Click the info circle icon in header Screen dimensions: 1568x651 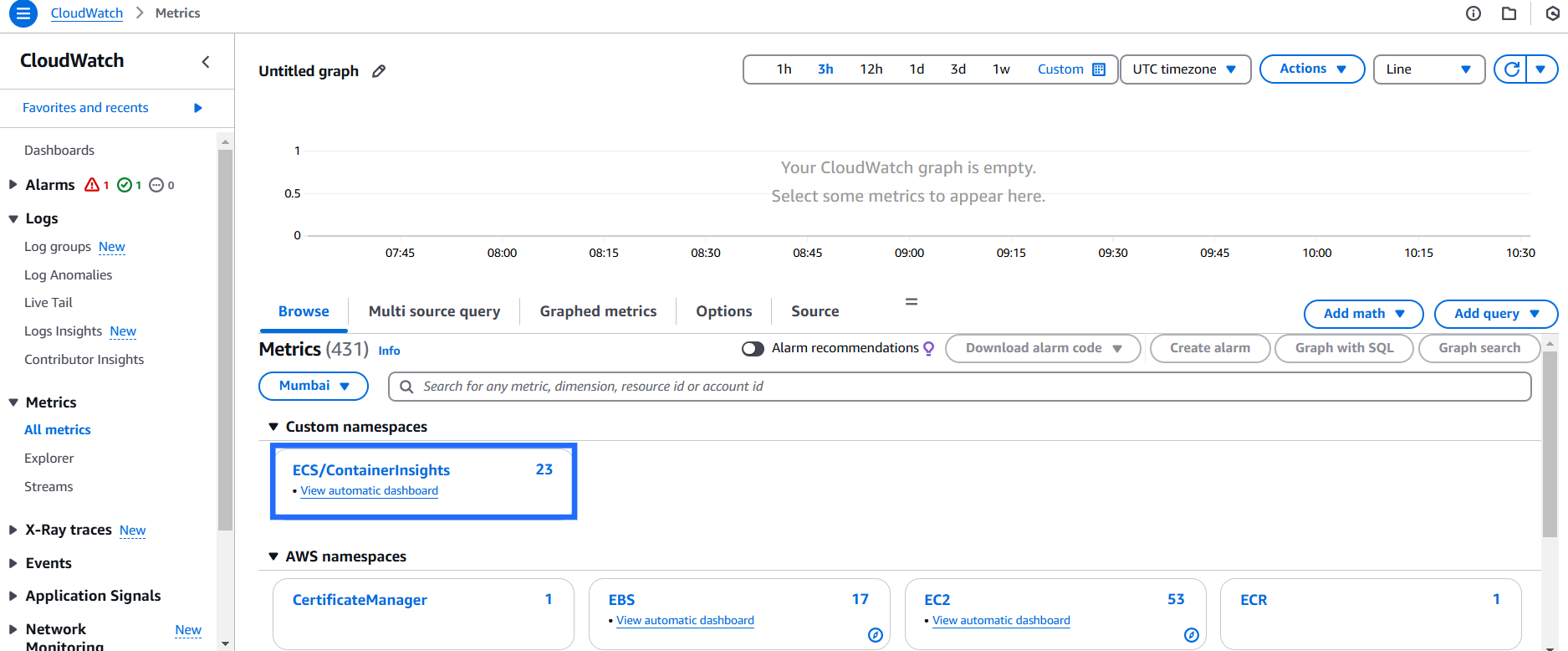point(1474,13)
